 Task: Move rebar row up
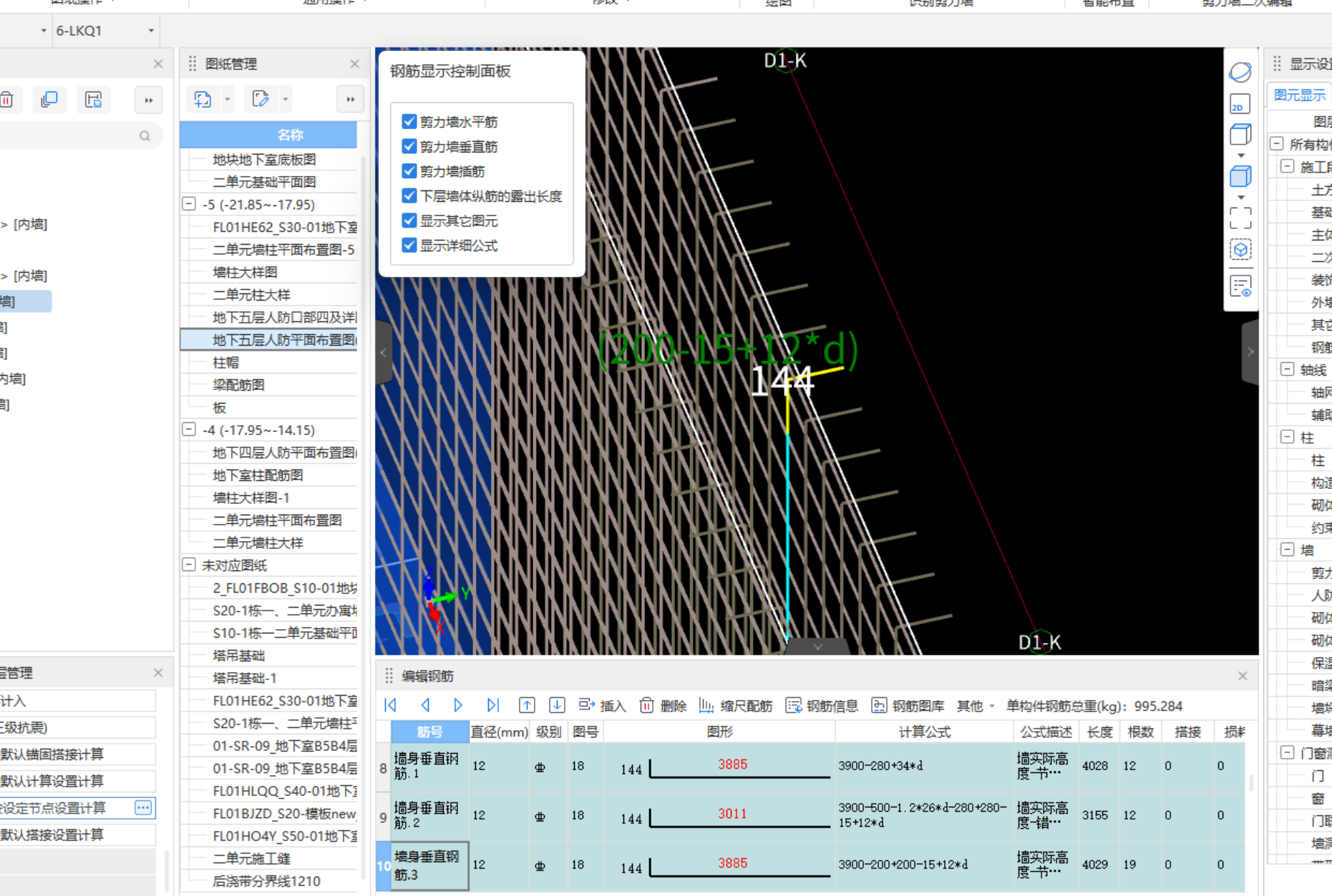(527, 706)
